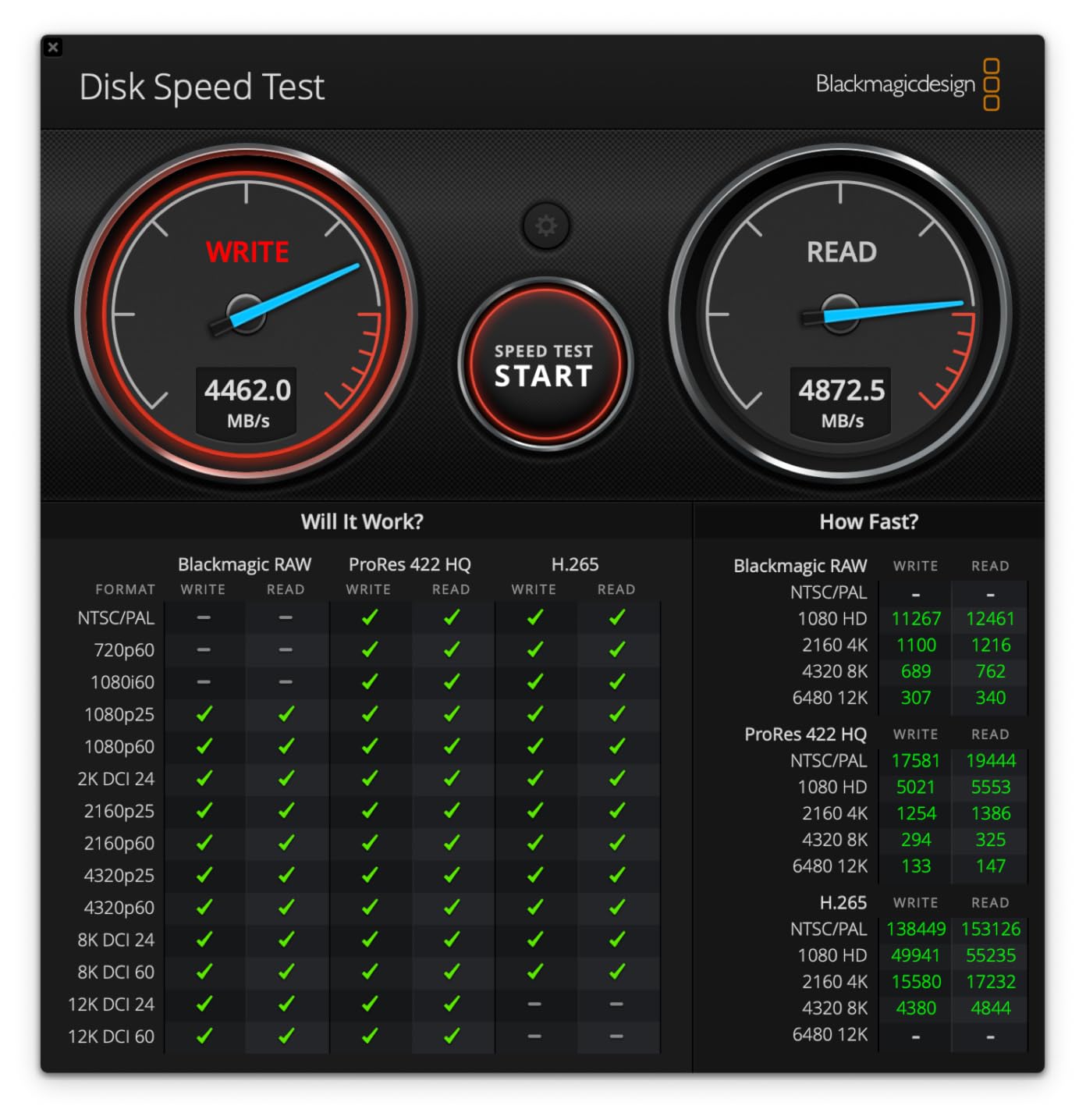Click Blackmagic RAW read checkmark for 12K DCI 60
The width and height of the screenshot is (1086, 1120).
[286, 1036]
